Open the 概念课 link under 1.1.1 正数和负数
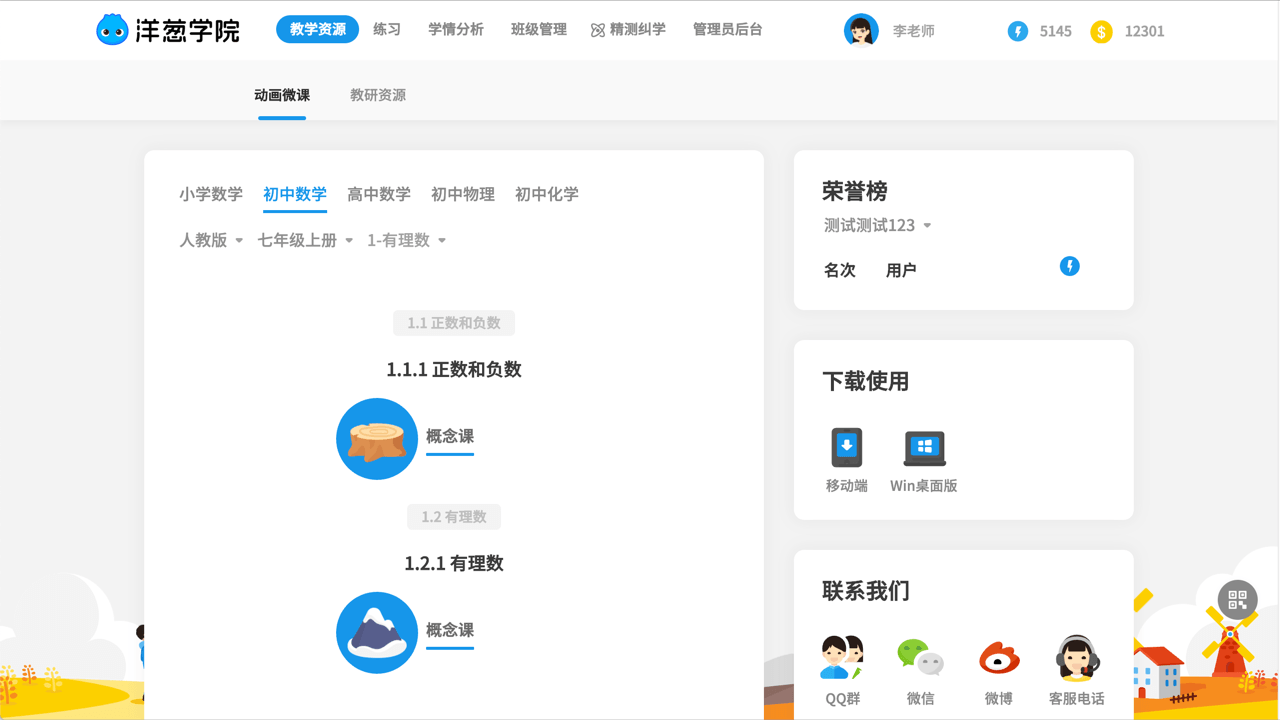The height and width of the screenshot is (720, 1280). (449, 437)
